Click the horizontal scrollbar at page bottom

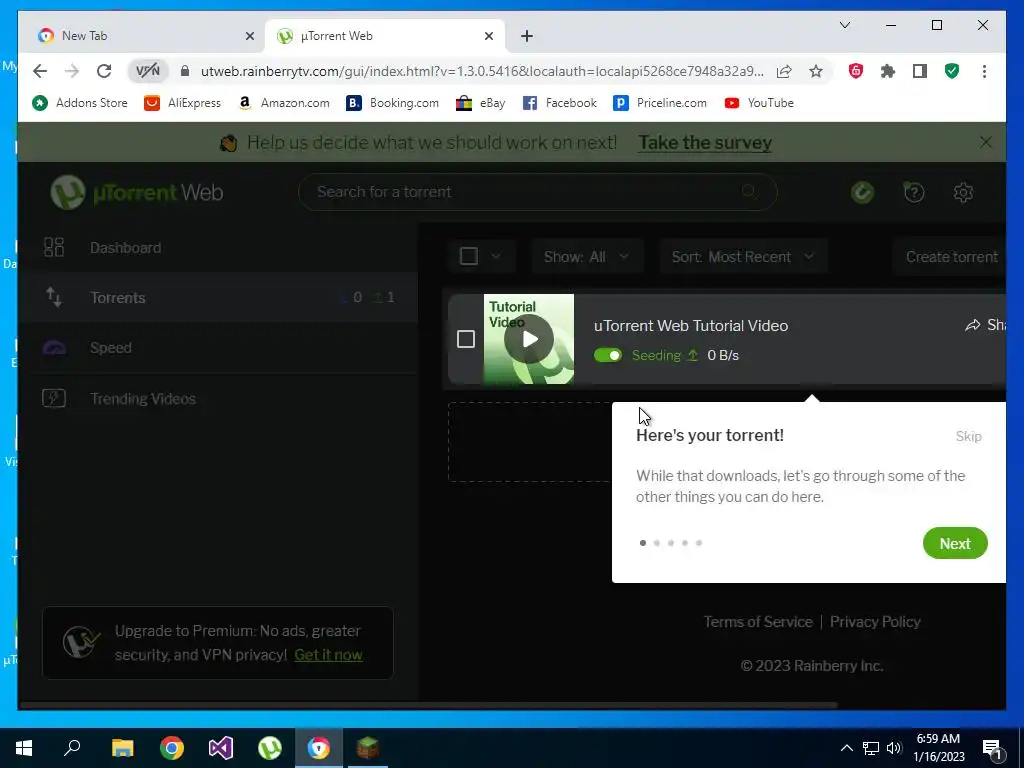[428, 705]
